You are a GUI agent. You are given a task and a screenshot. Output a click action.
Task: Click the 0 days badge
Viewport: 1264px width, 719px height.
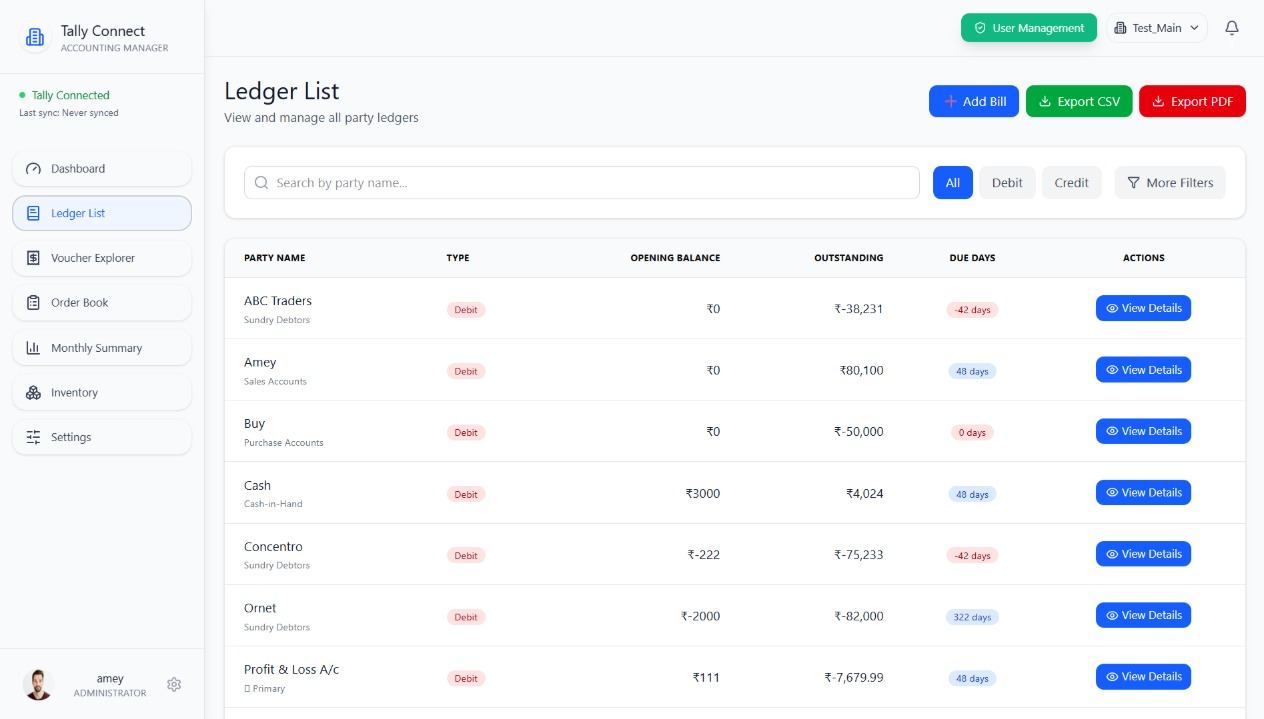(x=972, y=433)
